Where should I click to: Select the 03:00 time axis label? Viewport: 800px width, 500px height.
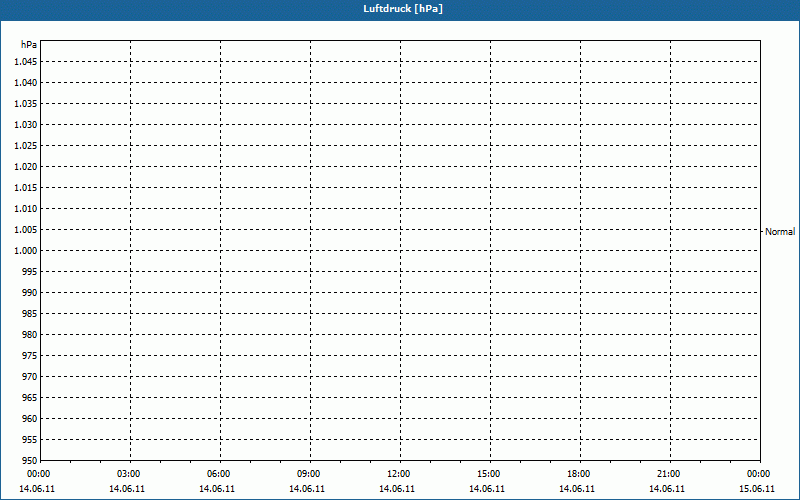(x=129, y=474)
